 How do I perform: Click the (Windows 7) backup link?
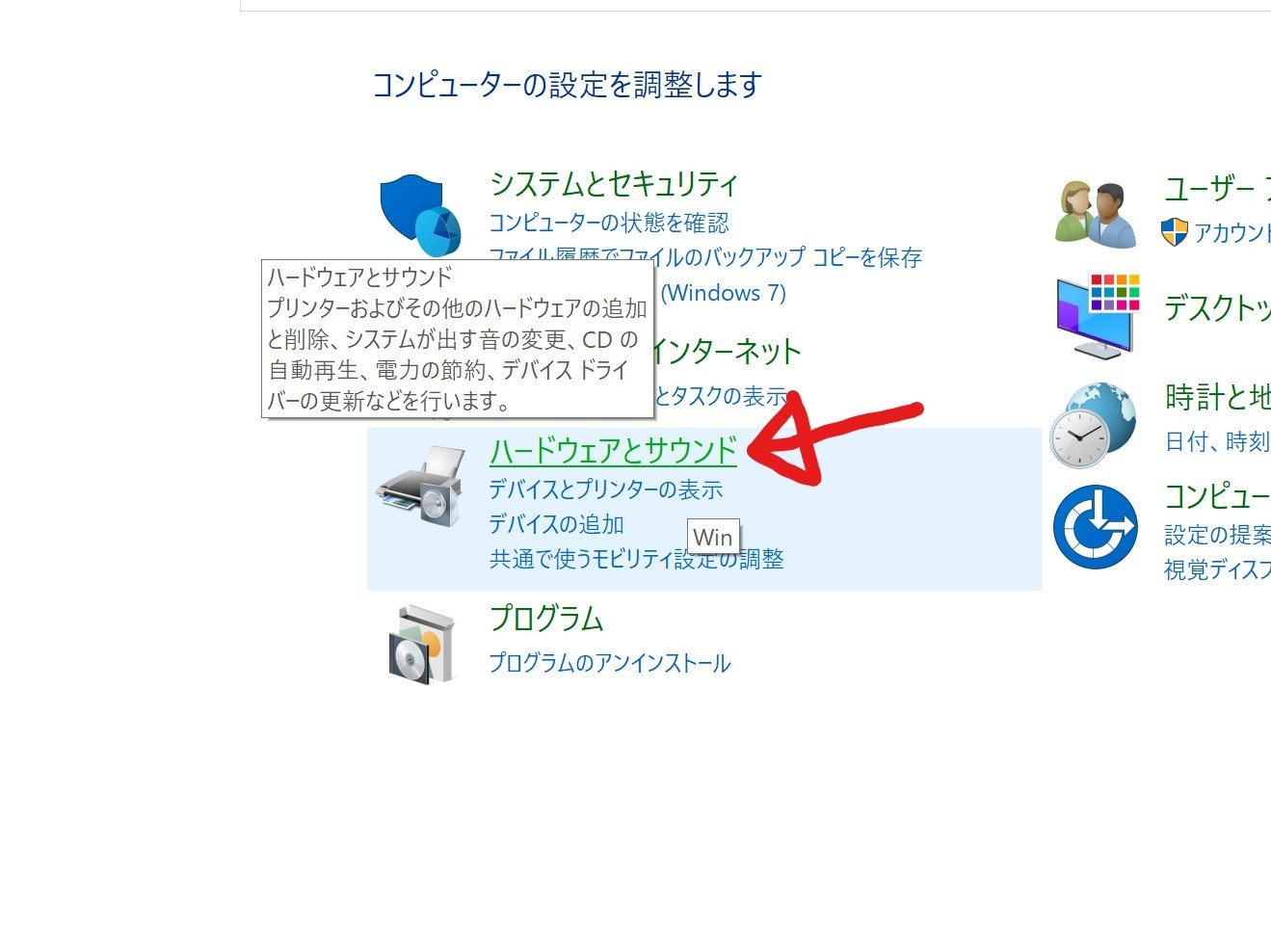[723, 293]
